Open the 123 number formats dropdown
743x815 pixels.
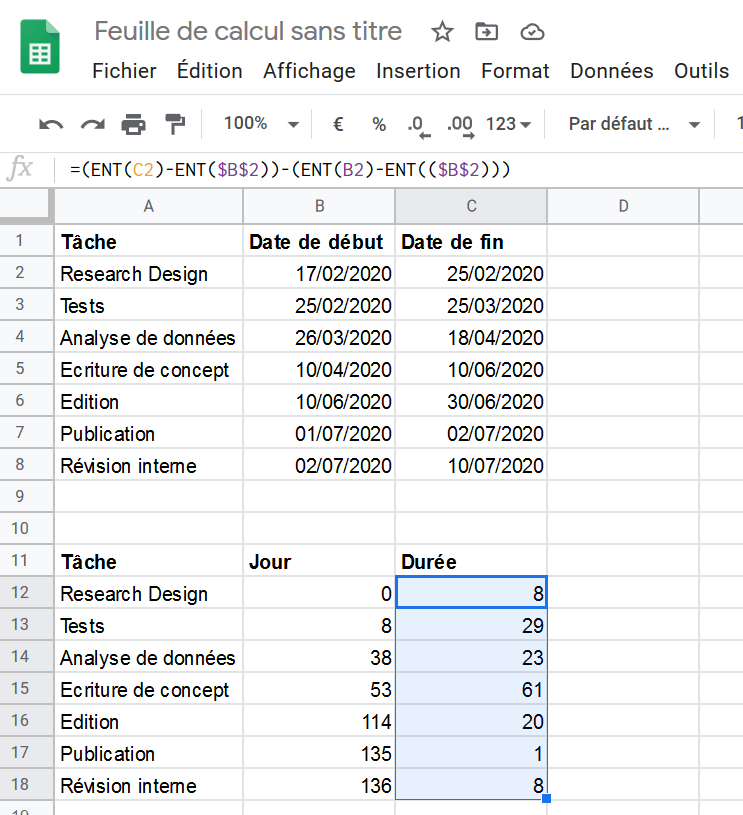(508, 124)
